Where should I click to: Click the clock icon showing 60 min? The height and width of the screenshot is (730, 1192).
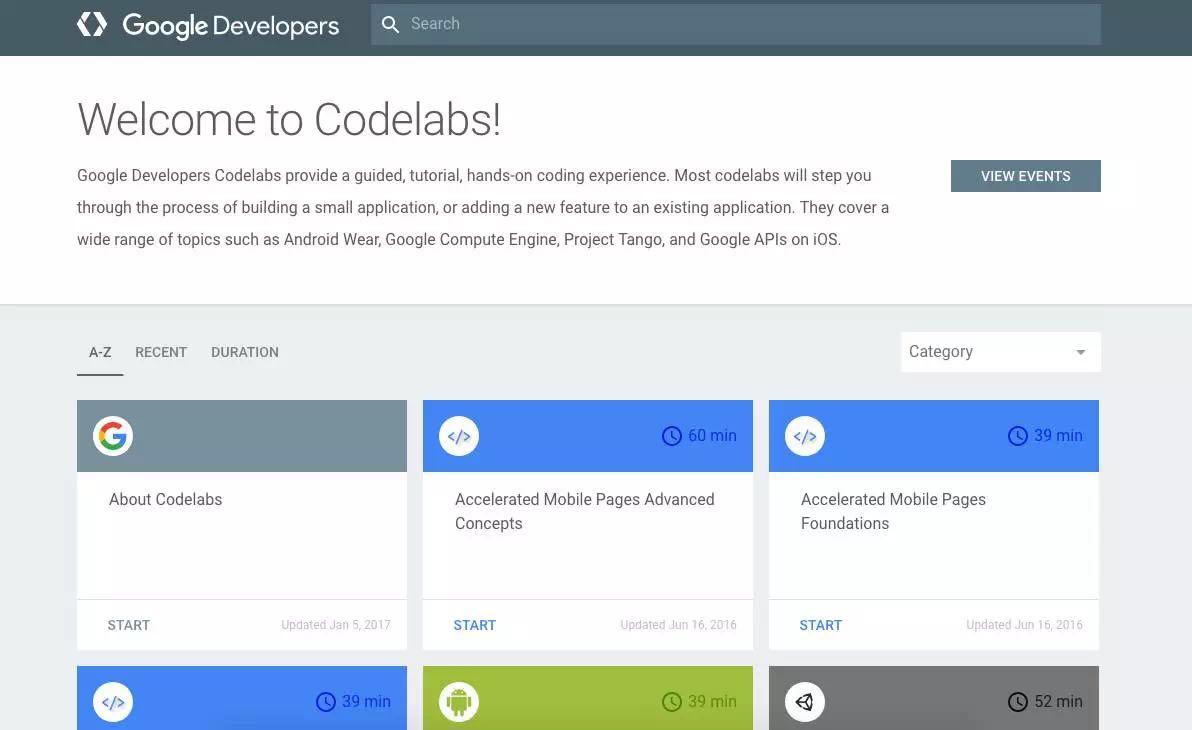(x=671, y=436)
